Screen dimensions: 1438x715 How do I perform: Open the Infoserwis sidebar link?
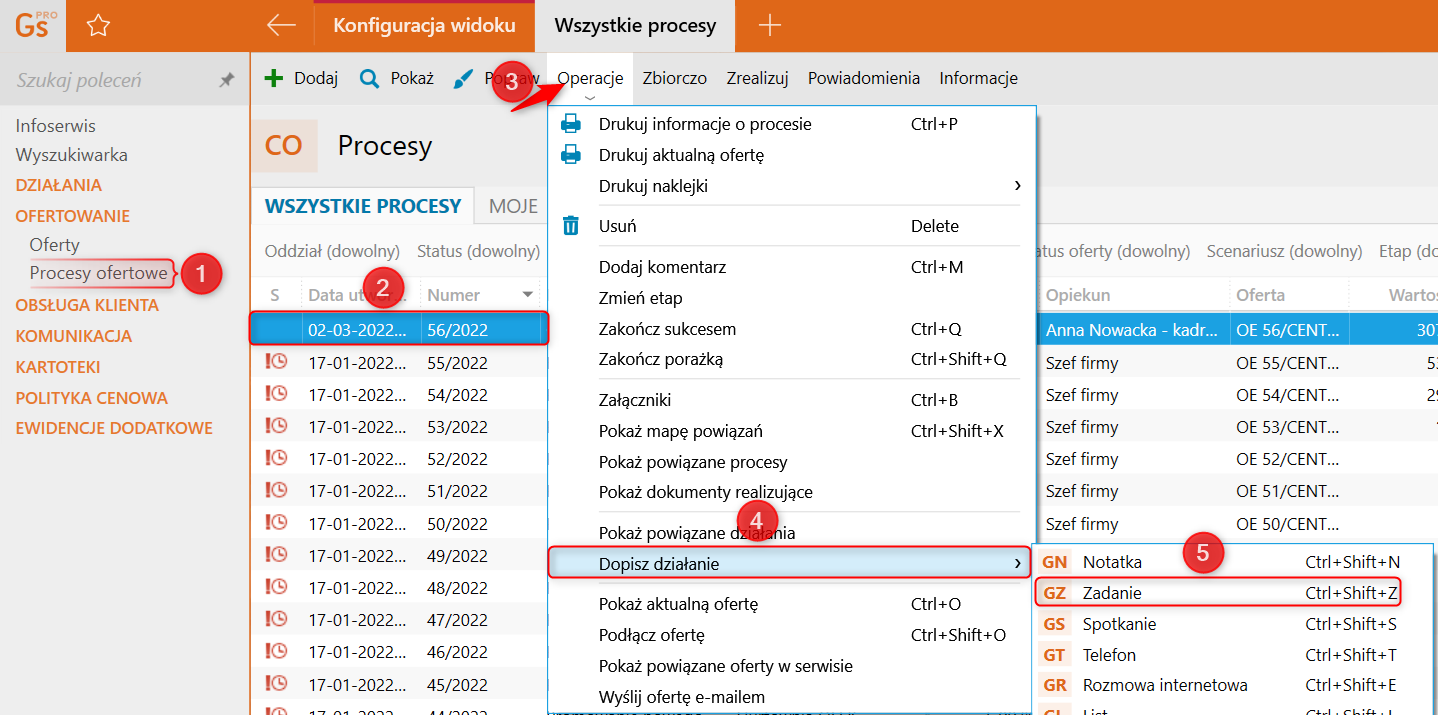coord(56,126)
